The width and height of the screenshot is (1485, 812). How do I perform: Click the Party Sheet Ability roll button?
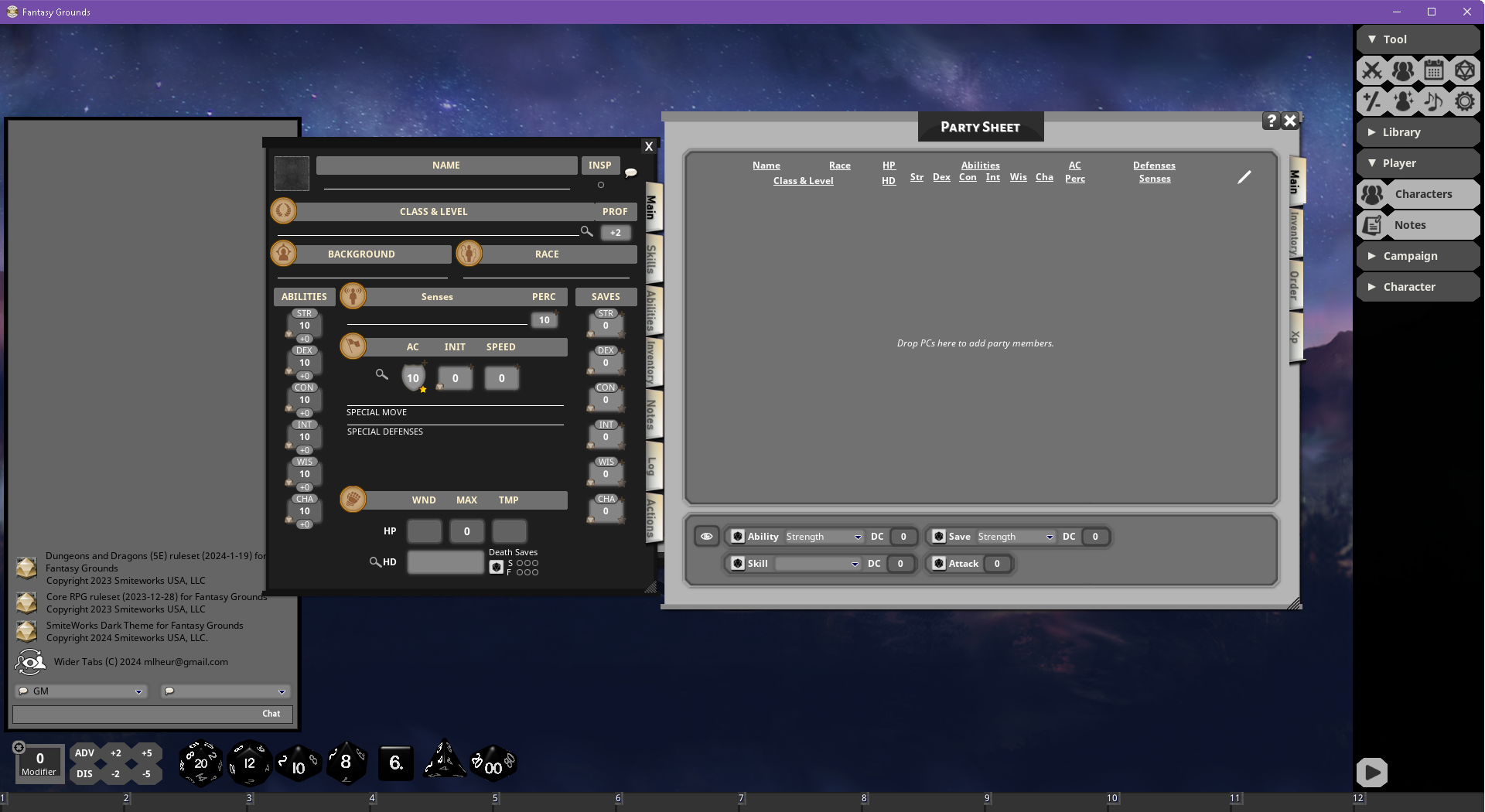pyautogui.click(x=738, y=537)
